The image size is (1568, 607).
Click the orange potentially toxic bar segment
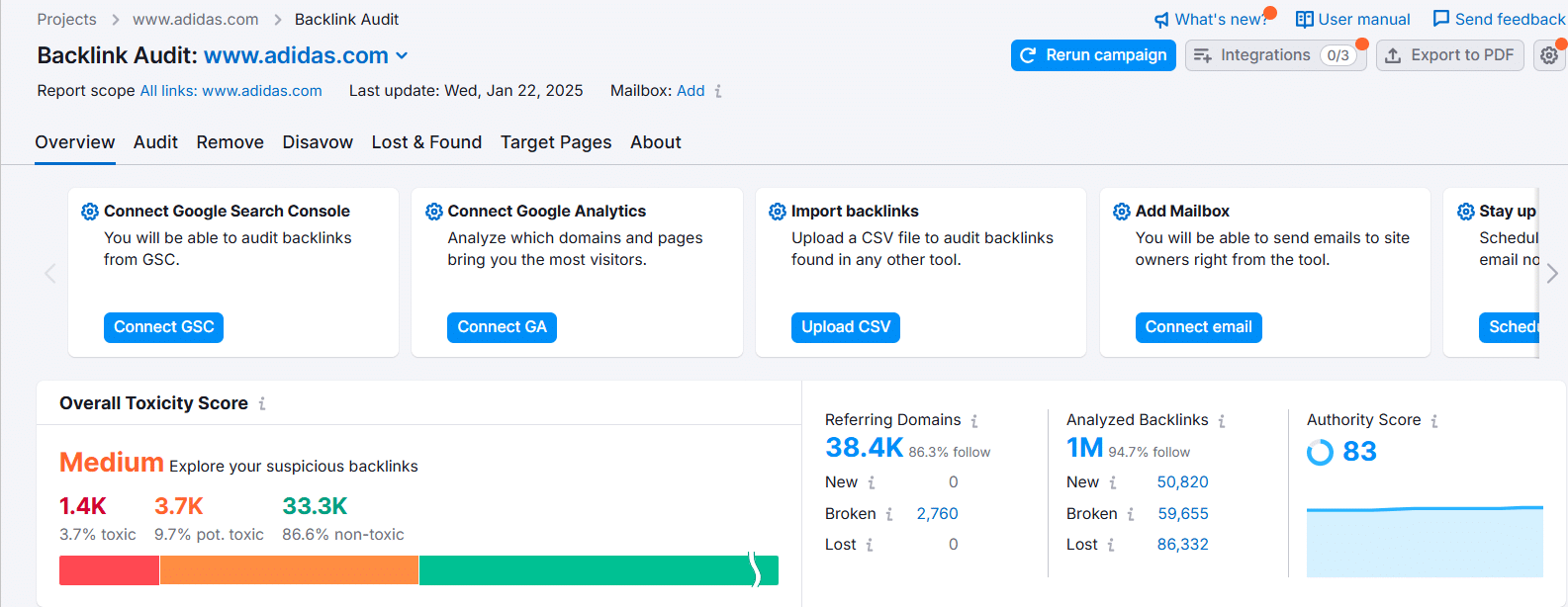(x=289, y=570)
